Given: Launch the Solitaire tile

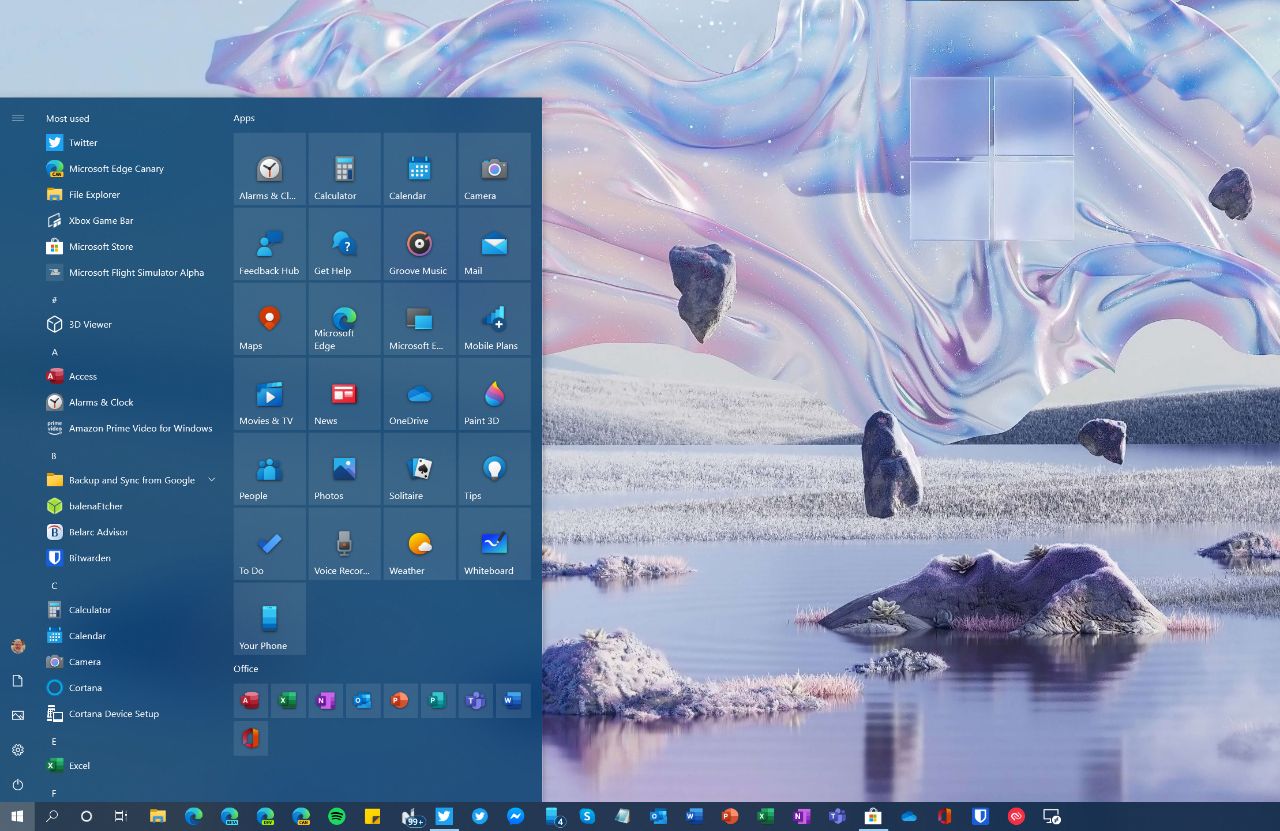Looking at the screenshot, I should click(x=419, y=469).
